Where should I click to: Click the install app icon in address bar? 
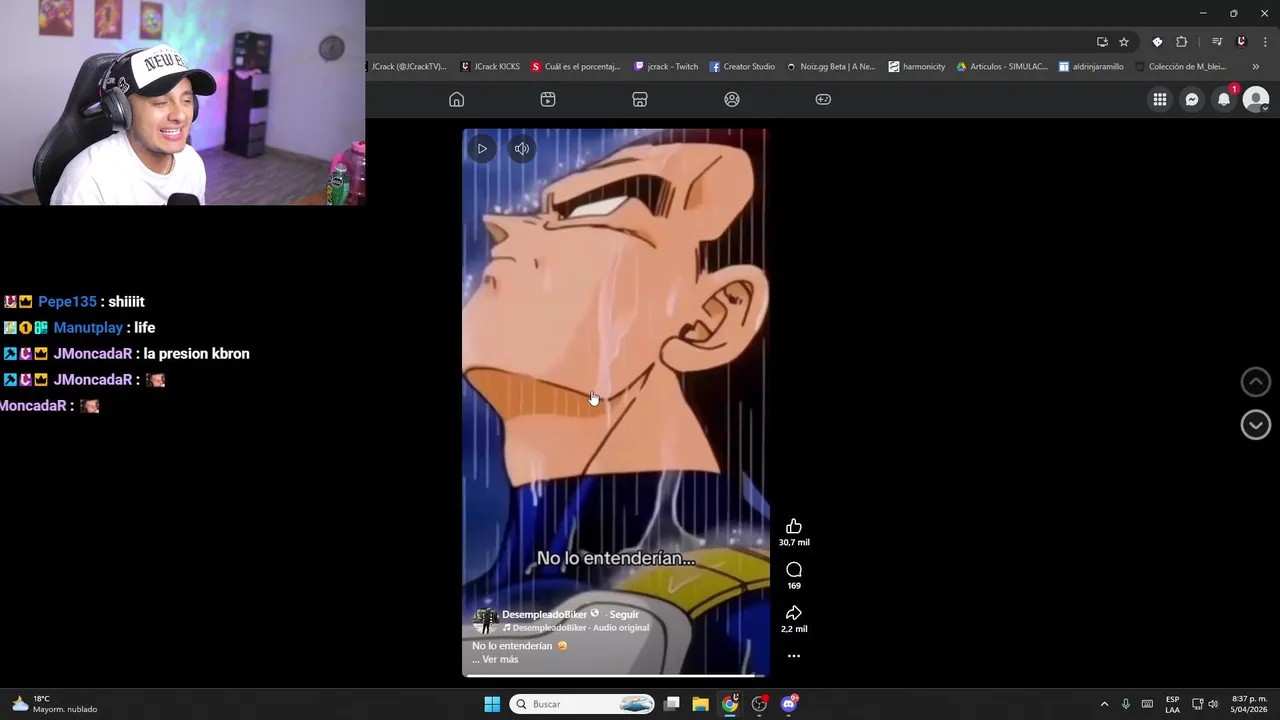1102,42
